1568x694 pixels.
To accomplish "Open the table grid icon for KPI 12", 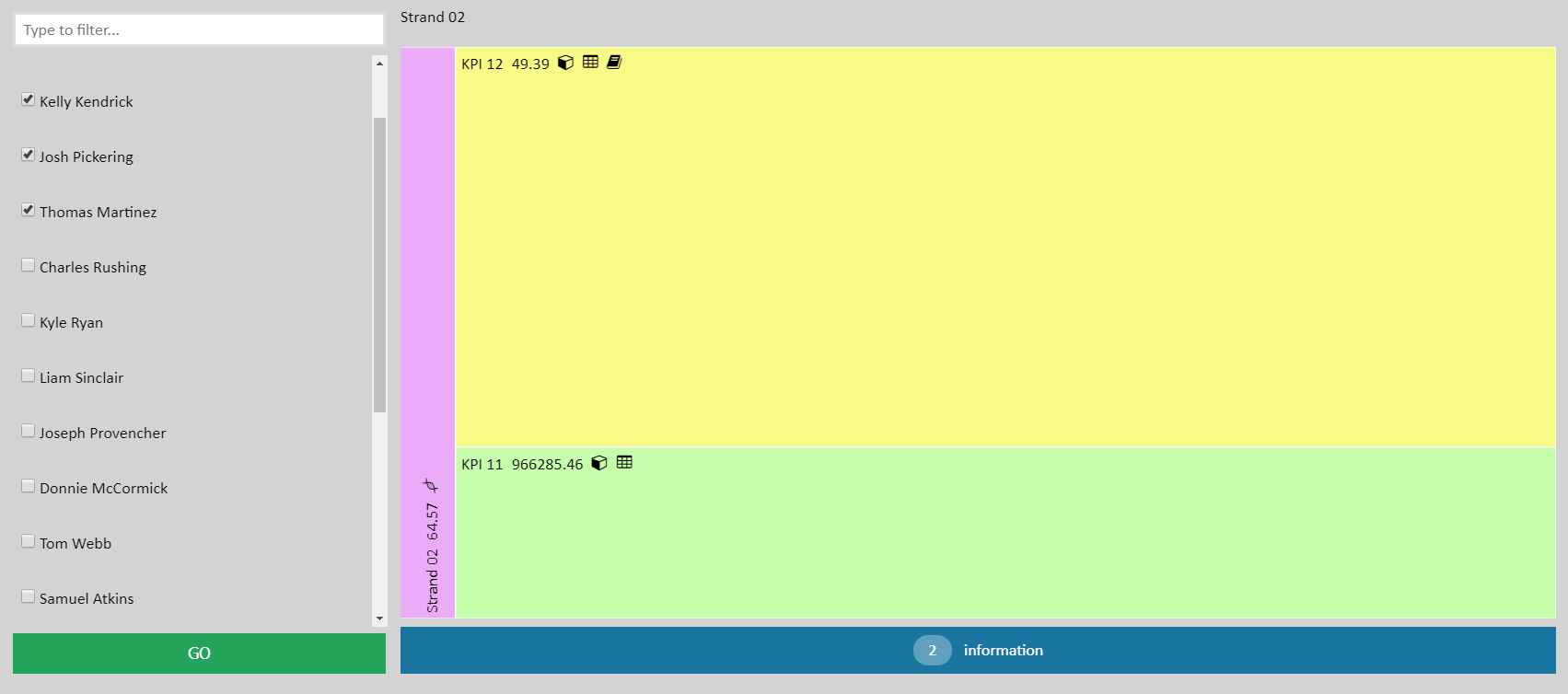I will click(590, 62).
